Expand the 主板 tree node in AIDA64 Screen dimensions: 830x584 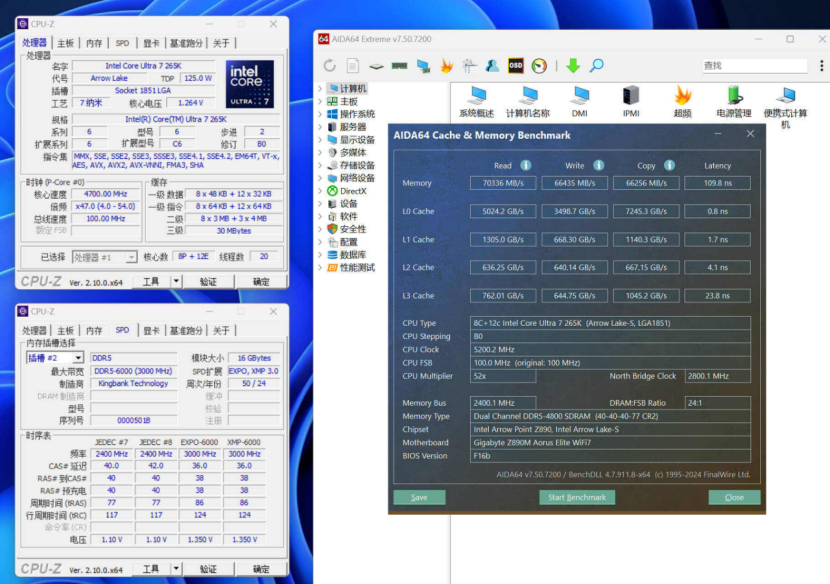pyautogui.click(x=320, y=101)
